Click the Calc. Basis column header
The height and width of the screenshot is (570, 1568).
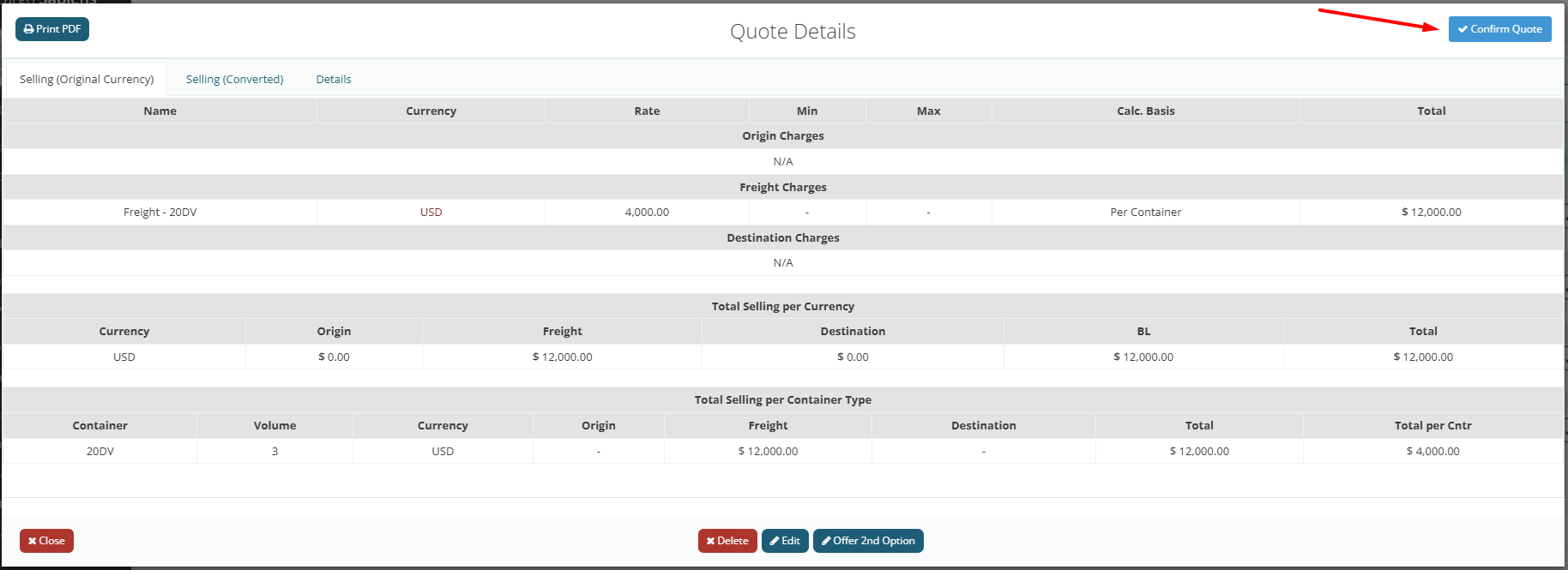pyautogui.click(x=1145, y=111)
